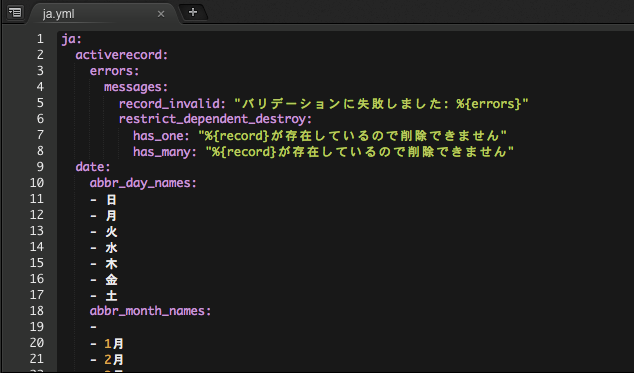This screenshot has height=373, width=634.
Task: Click the "activerecord:" key
Action: coord(122,55)
